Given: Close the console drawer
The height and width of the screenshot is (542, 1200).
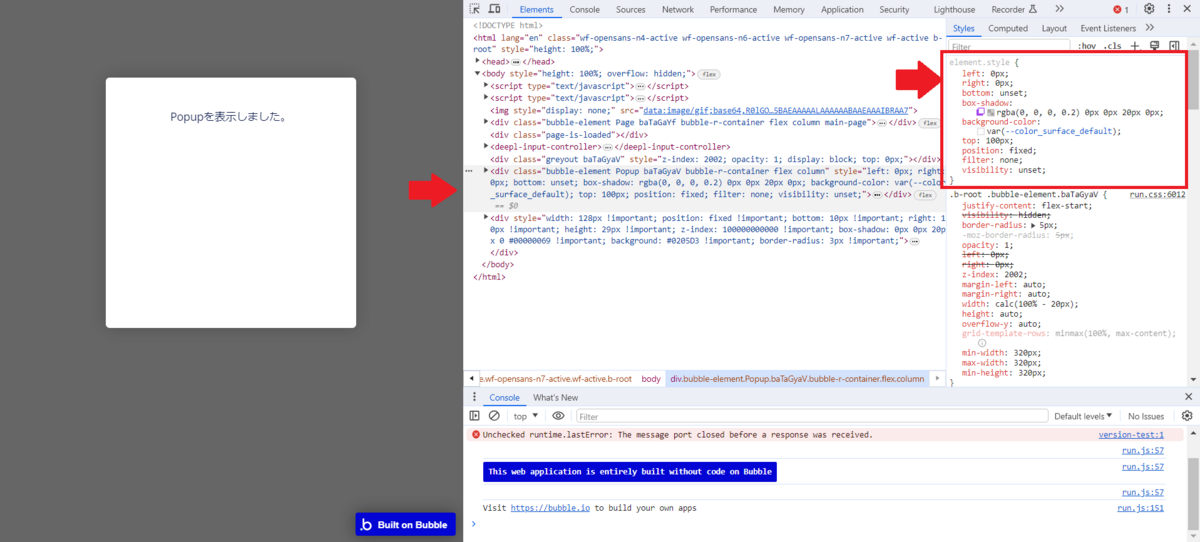Looking at the screenshot, I should click(x=1187, y=397).
